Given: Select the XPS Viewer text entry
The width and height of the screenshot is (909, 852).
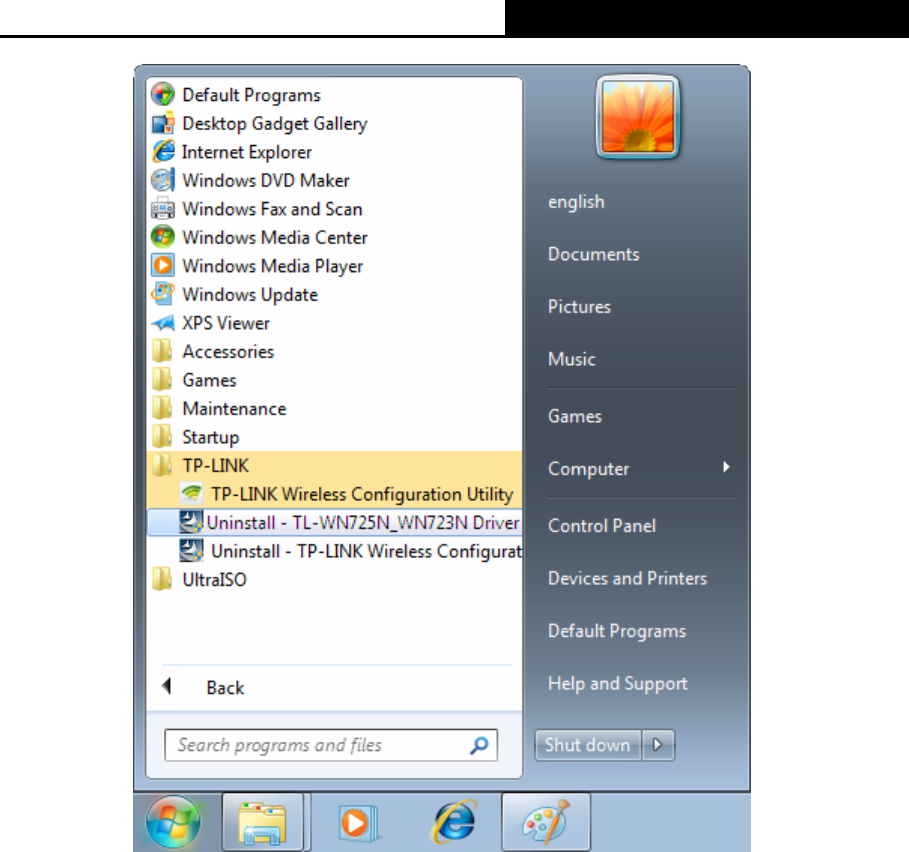Looking at the screenshot, I should click(x=226, y=323).
